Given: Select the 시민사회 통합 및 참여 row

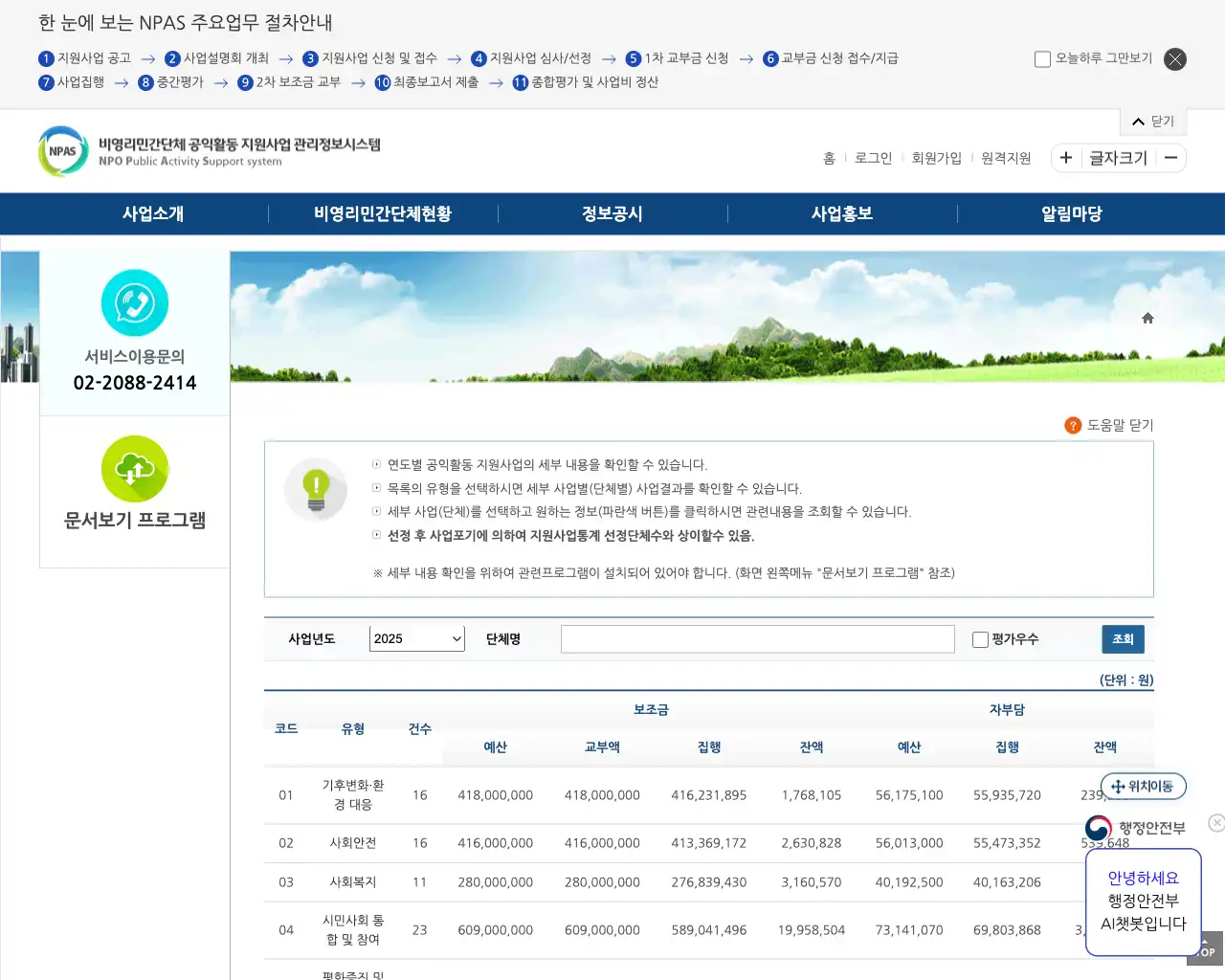Looking at the screenshot, I should pyautogui.click(x=353, y=930).
